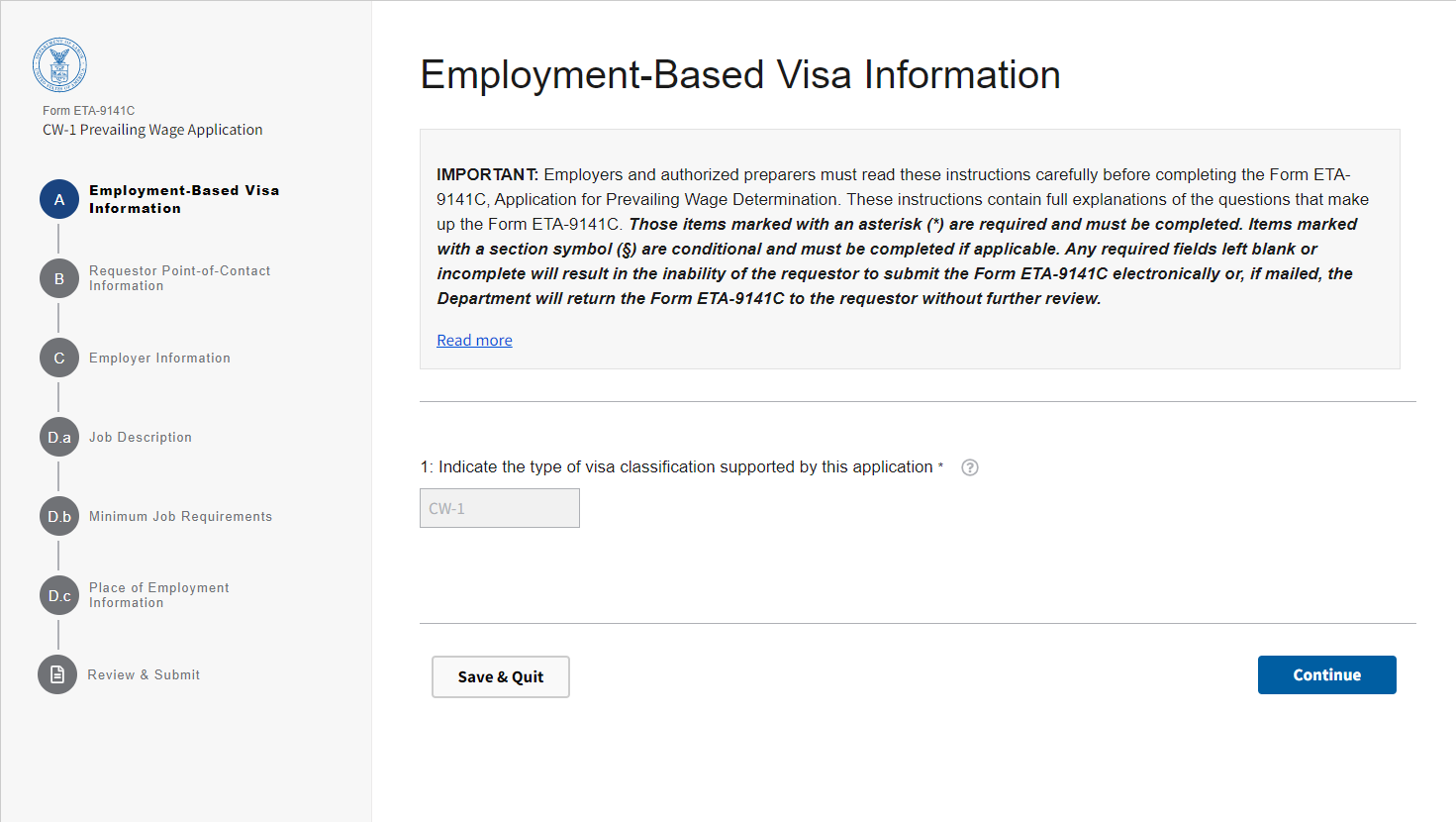Select the D.b step circle icon
Viewport: 1456px width, 822px height.
[59, 516]
